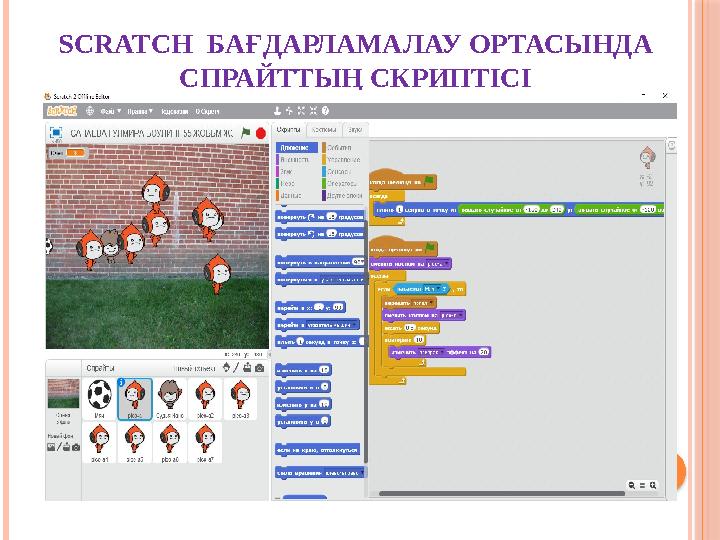Click the horizontal scrollbar of the scripts area
Viewport: 720px width, 540px height.
tap(502, 494)
